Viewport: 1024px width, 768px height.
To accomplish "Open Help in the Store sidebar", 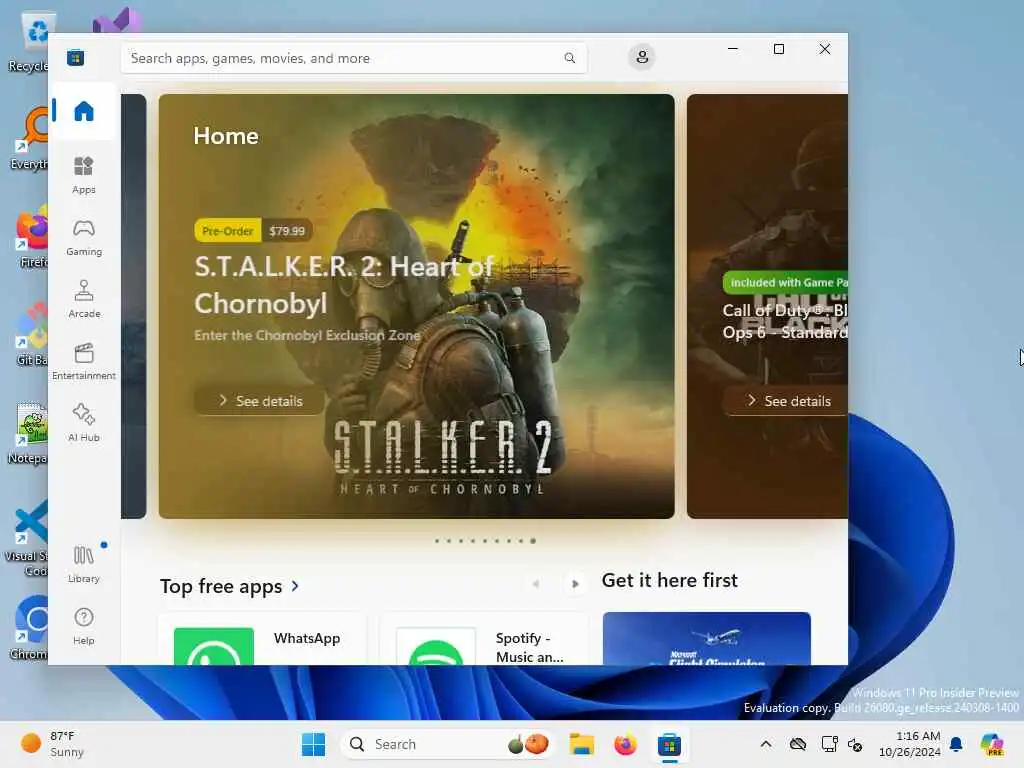I will [x=84, y=626].
